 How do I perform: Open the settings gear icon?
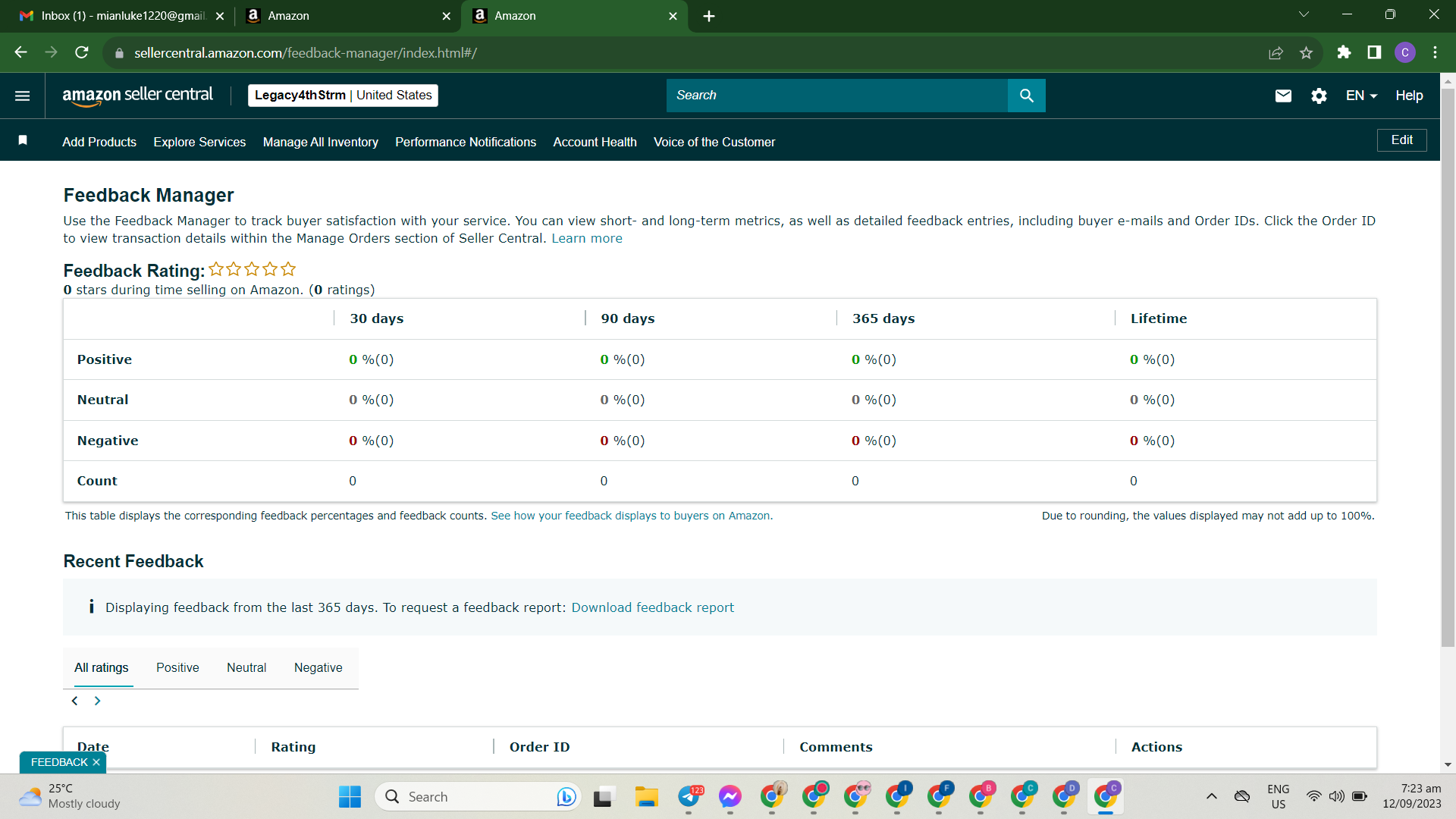click(x=1319, y=96)
